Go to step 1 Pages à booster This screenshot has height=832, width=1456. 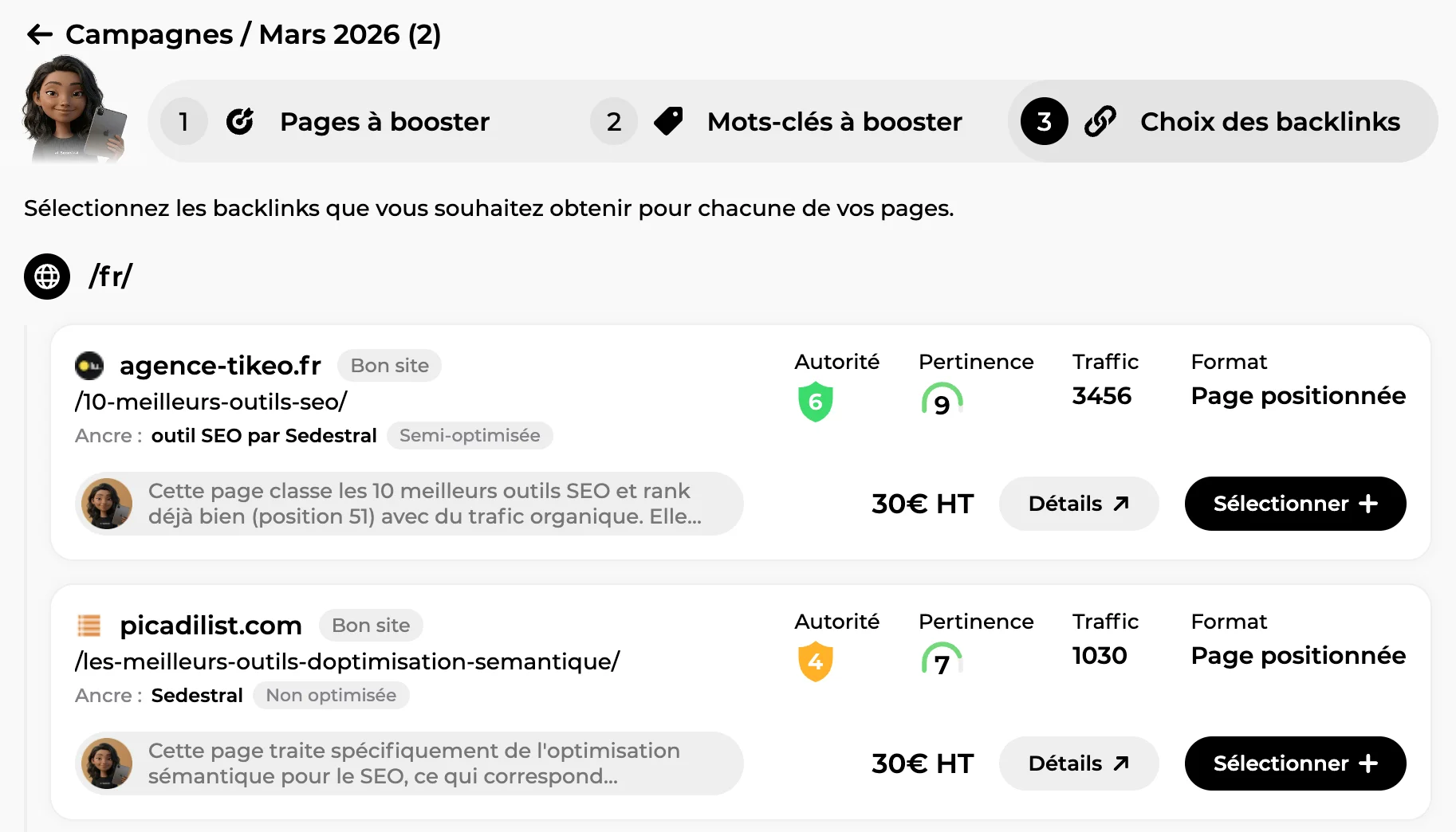point(384,121)
